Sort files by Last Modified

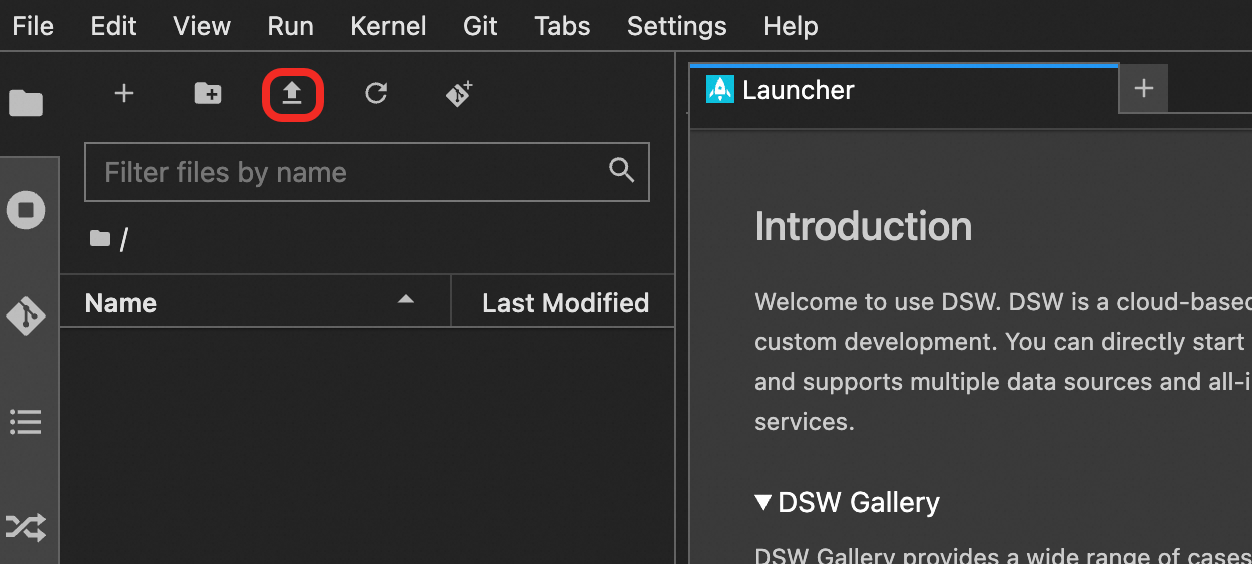565,303
